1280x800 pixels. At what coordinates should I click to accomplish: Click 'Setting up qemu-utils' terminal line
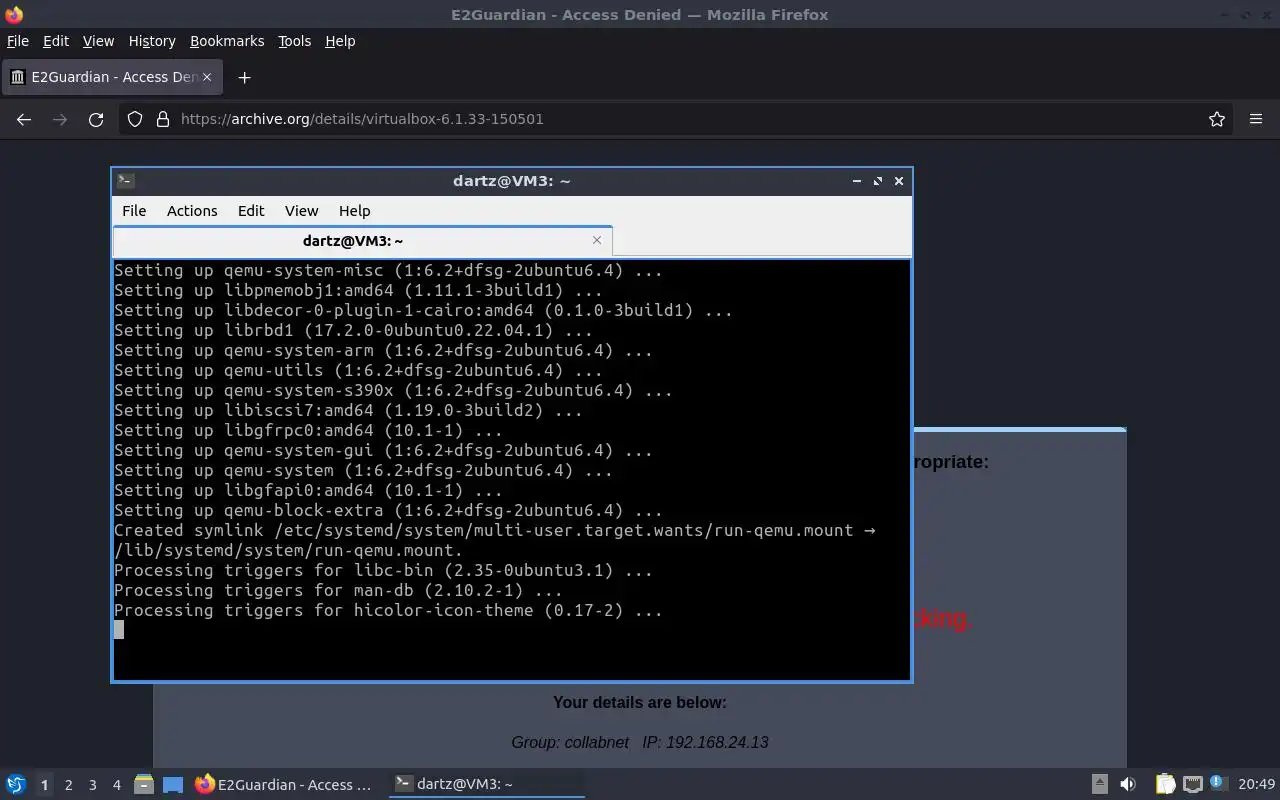(x=358, y=370)
